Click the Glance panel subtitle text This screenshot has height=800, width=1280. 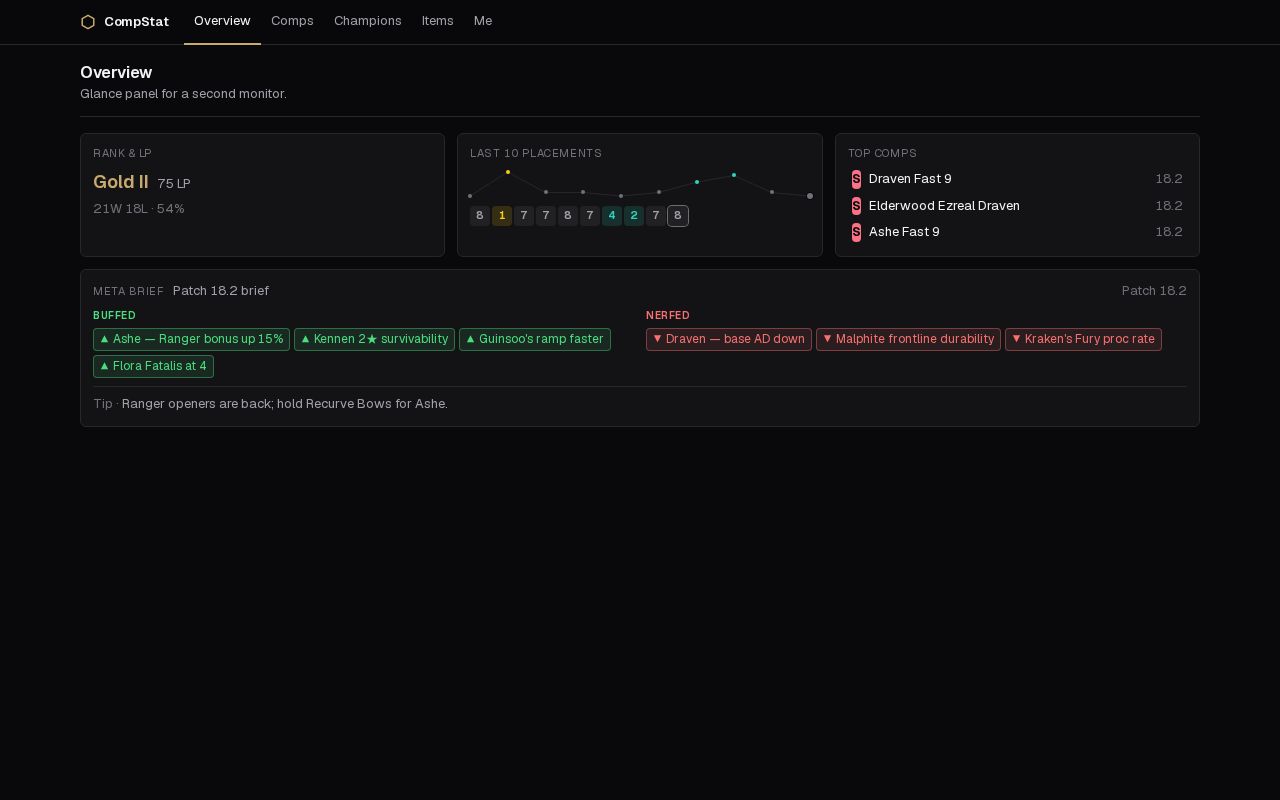click(183, 94)
